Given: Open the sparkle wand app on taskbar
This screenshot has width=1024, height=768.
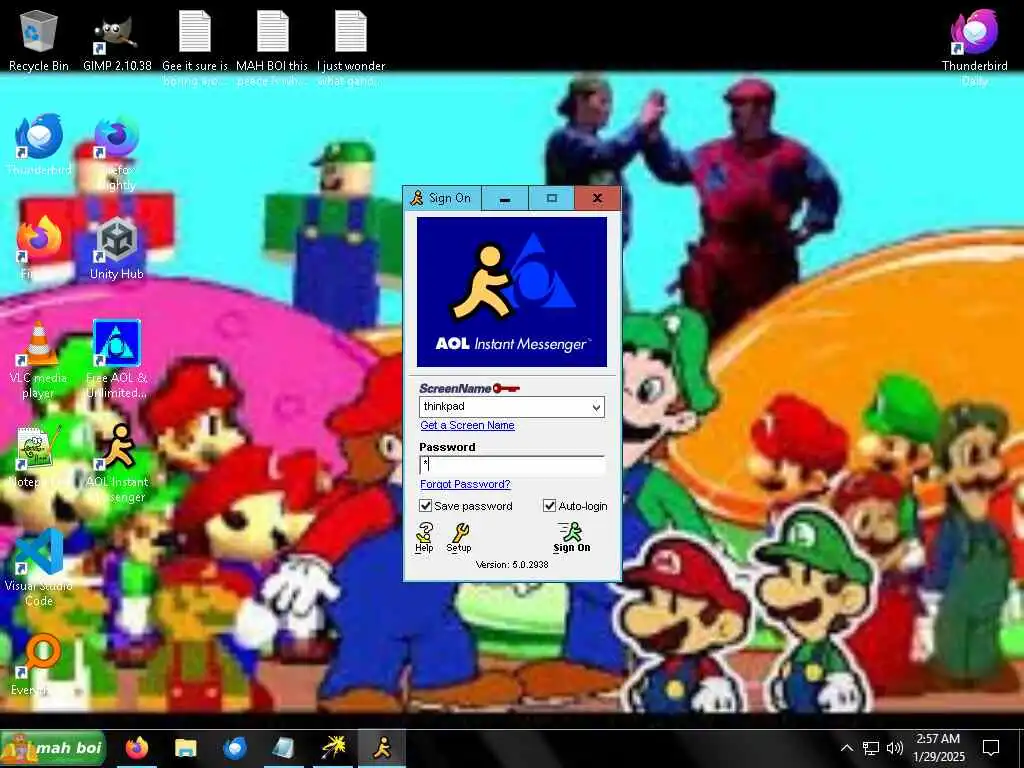Looking at the screenshot, I should tap(333, 748).
